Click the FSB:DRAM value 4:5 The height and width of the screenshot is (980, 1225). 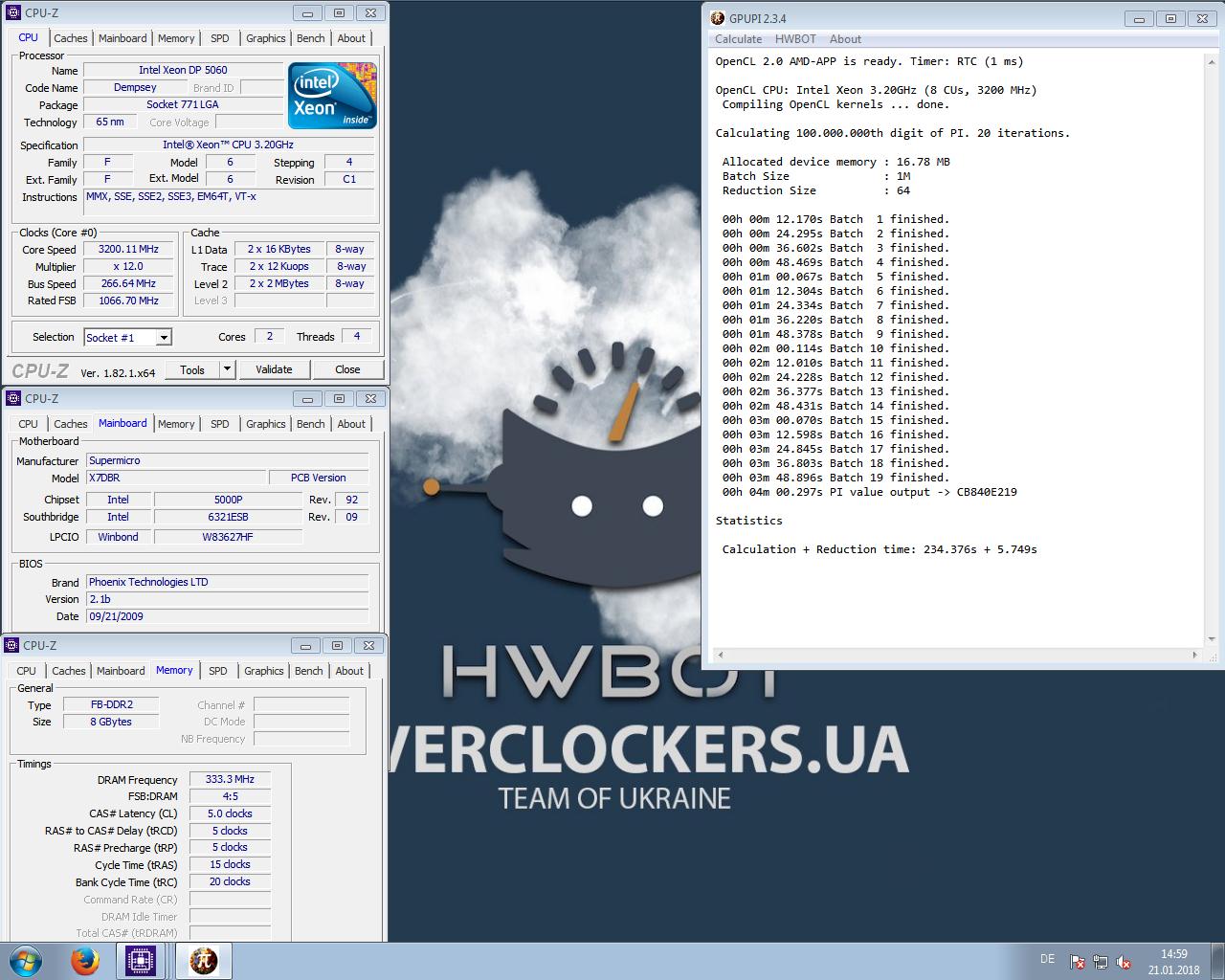[230, 796]
